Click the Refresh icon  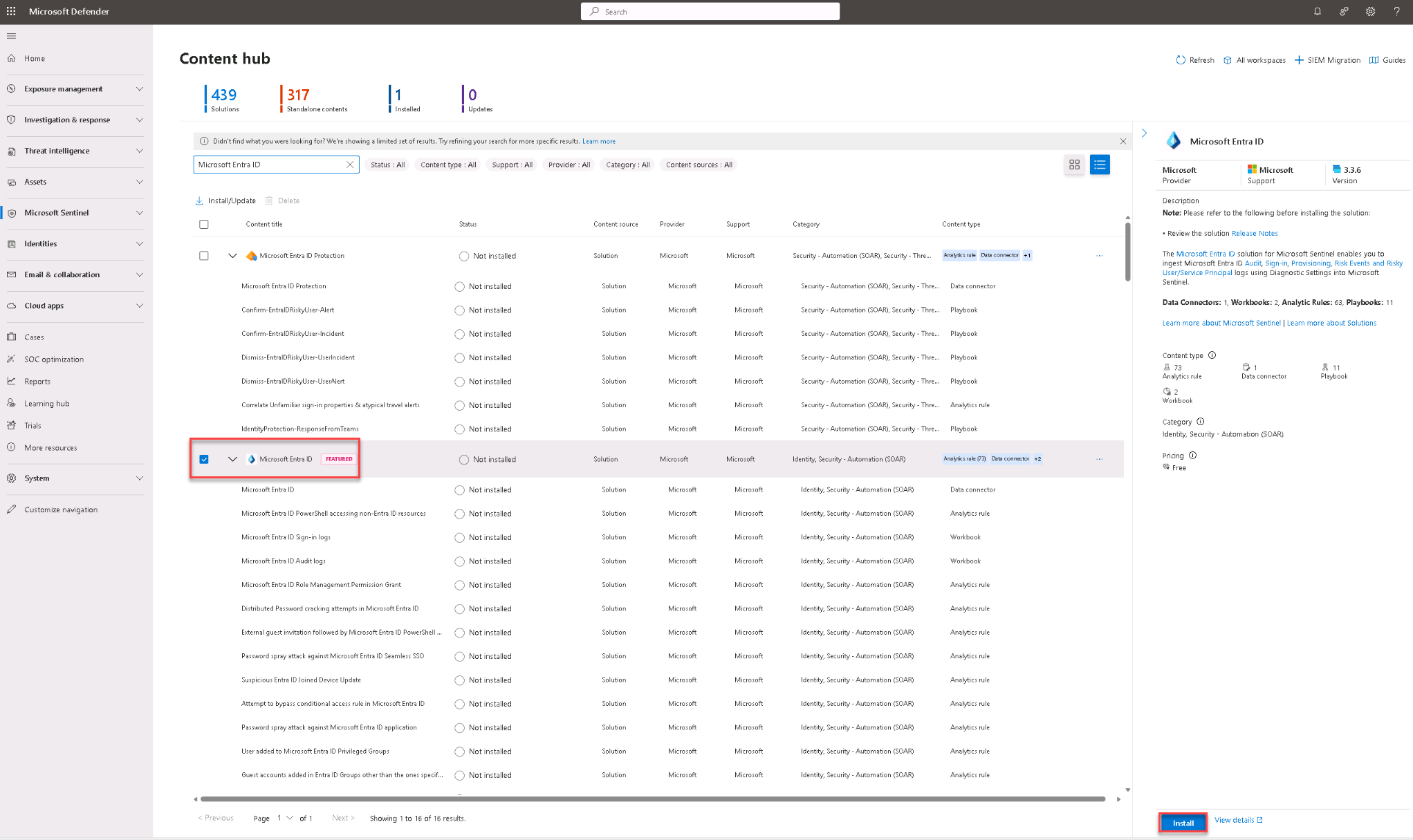(1181, 60)
